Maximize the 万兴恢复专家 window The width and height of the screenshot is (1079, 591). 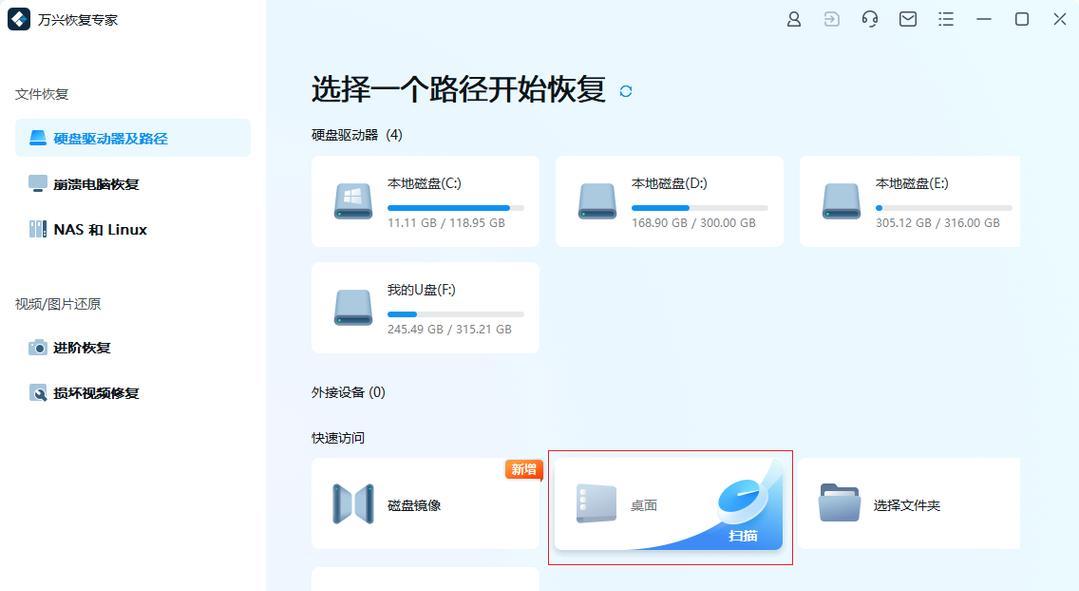click(x=1022, y=19)
